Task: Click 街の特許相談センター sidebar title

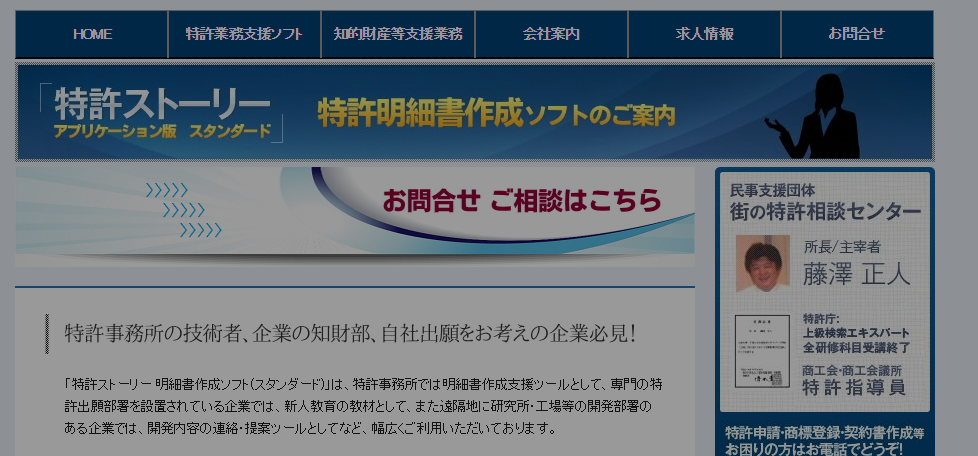Action: coord(825,212)
